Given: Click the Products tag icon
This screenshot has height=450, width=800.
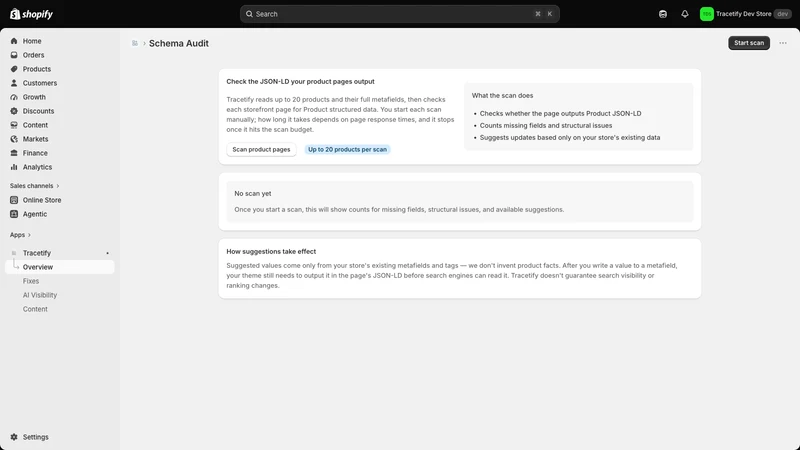Looking at the screenshot, I should coord(14,69).
